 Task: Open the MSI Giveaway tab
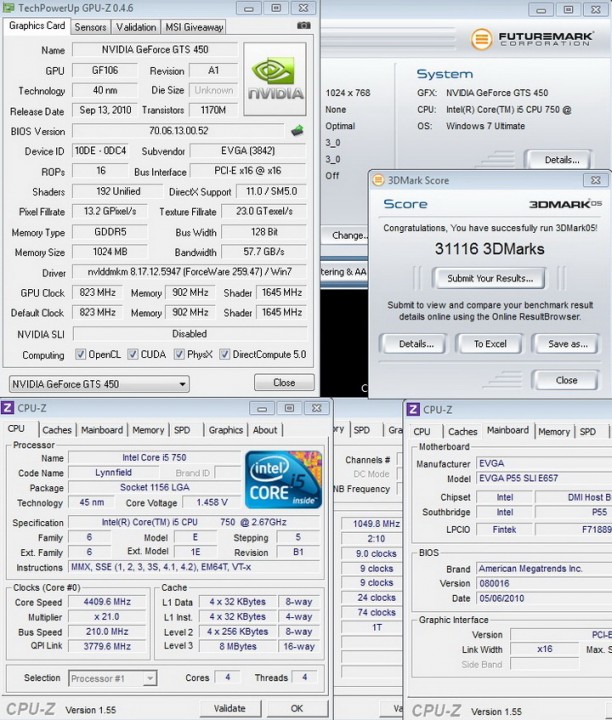click(194, 28)
